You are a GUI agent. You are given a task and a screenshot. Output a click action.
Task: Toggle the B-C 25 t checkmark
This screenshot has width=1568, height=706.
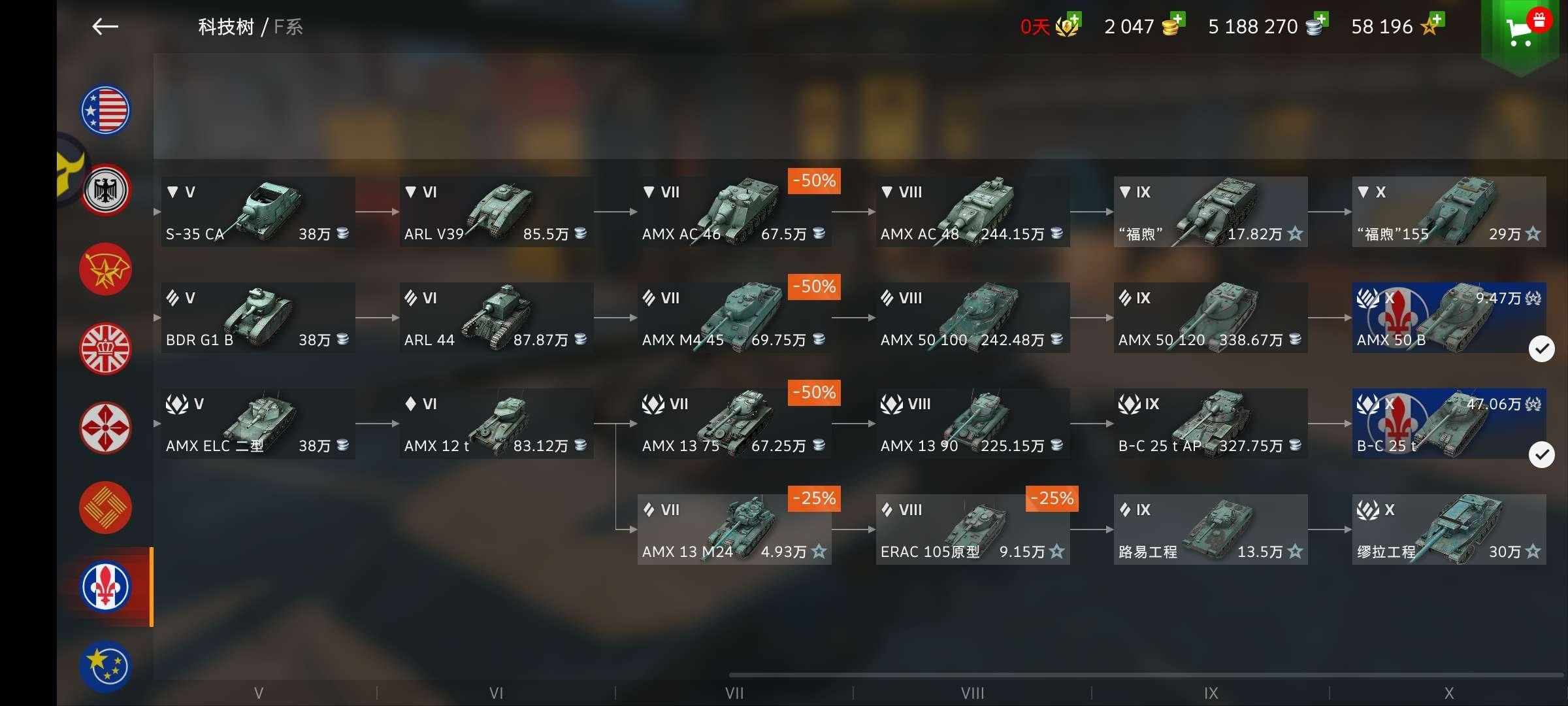point(1541,455)
